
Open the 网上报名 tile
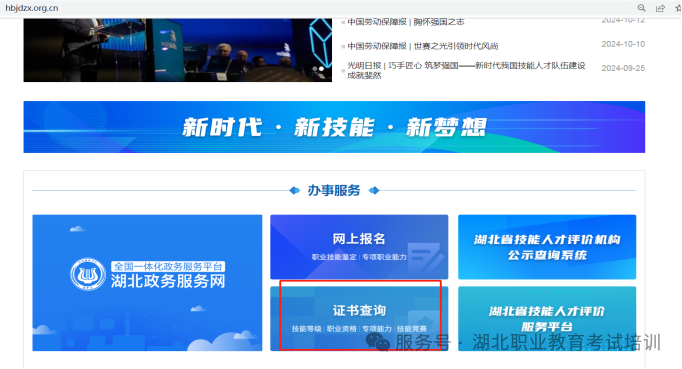point(359,247)
